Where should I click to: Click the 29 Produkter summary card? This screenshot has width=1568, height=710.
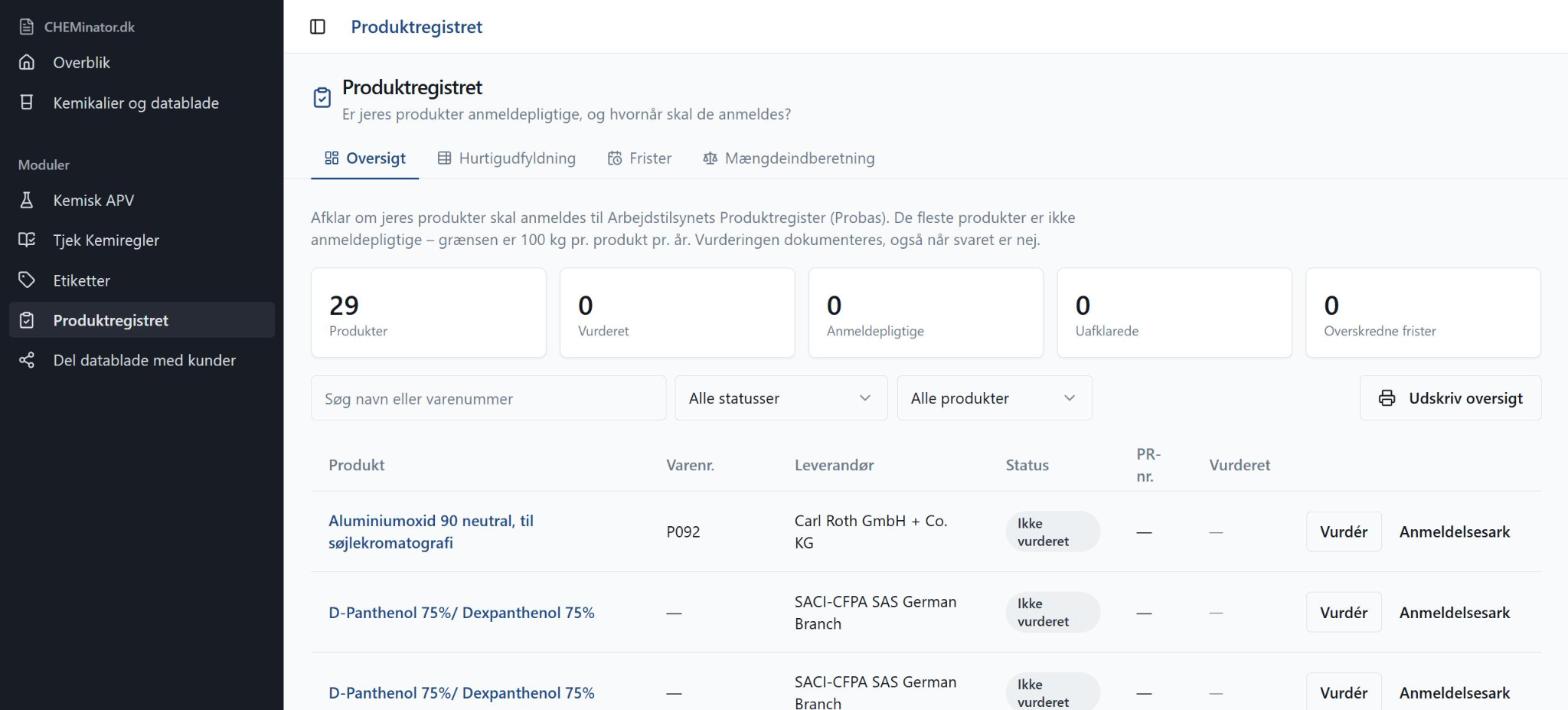pos(428,313)
